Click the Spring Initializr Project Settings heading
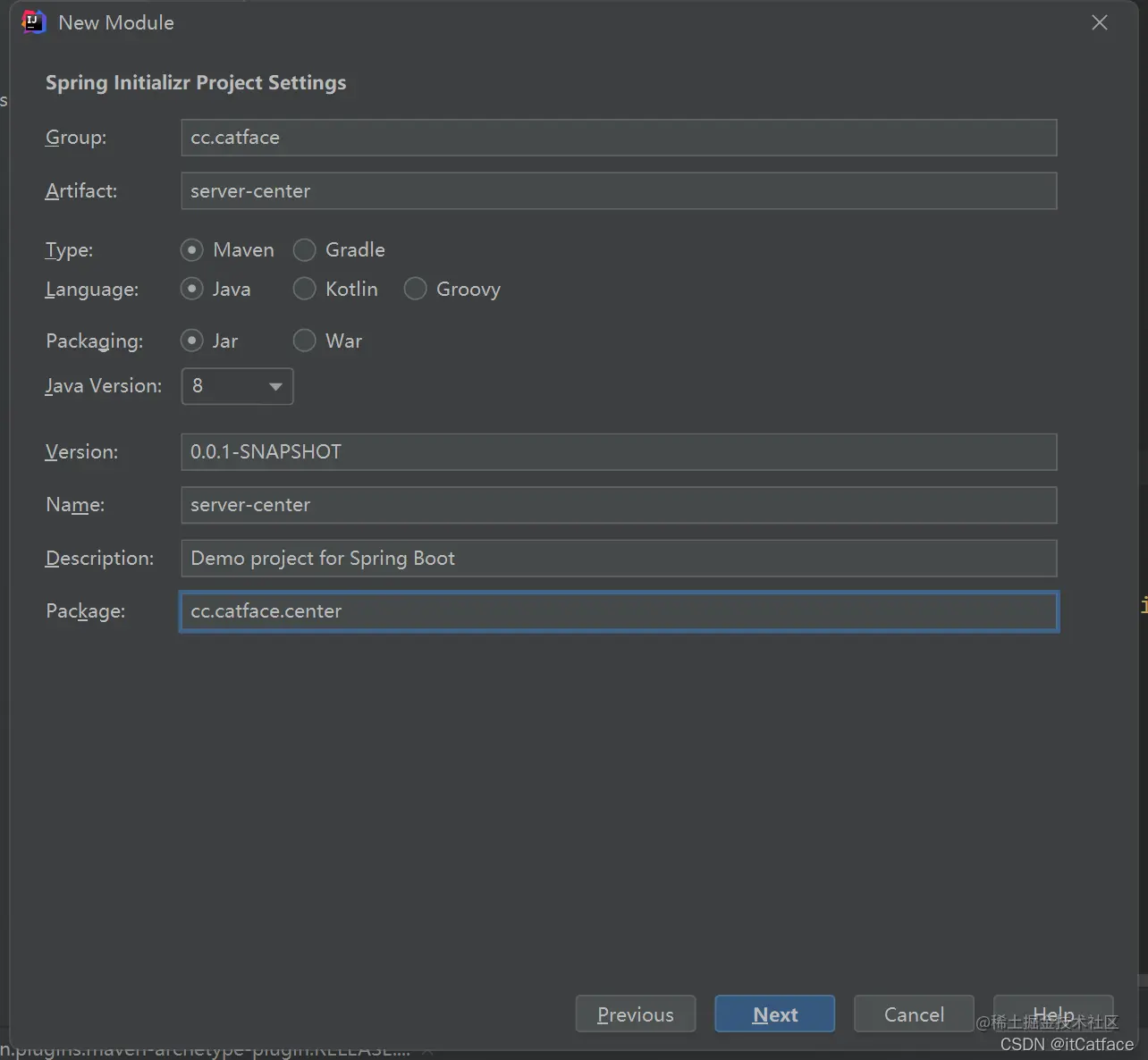The image size is (1148, 1060). click(196, 83)
